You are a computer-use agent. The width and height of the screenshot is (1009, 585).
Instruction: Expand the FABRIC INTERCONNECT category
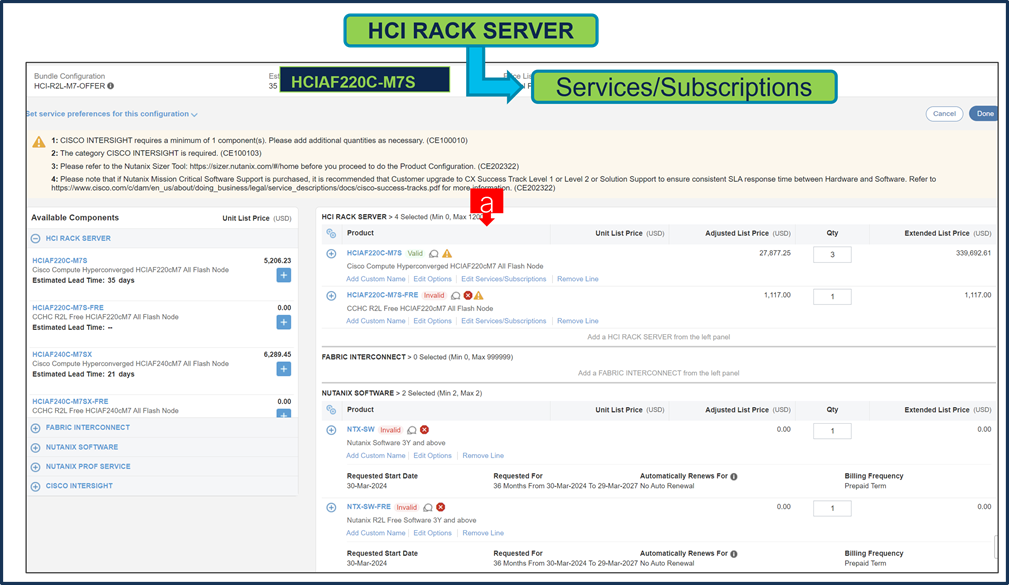(x=35, y=428)
